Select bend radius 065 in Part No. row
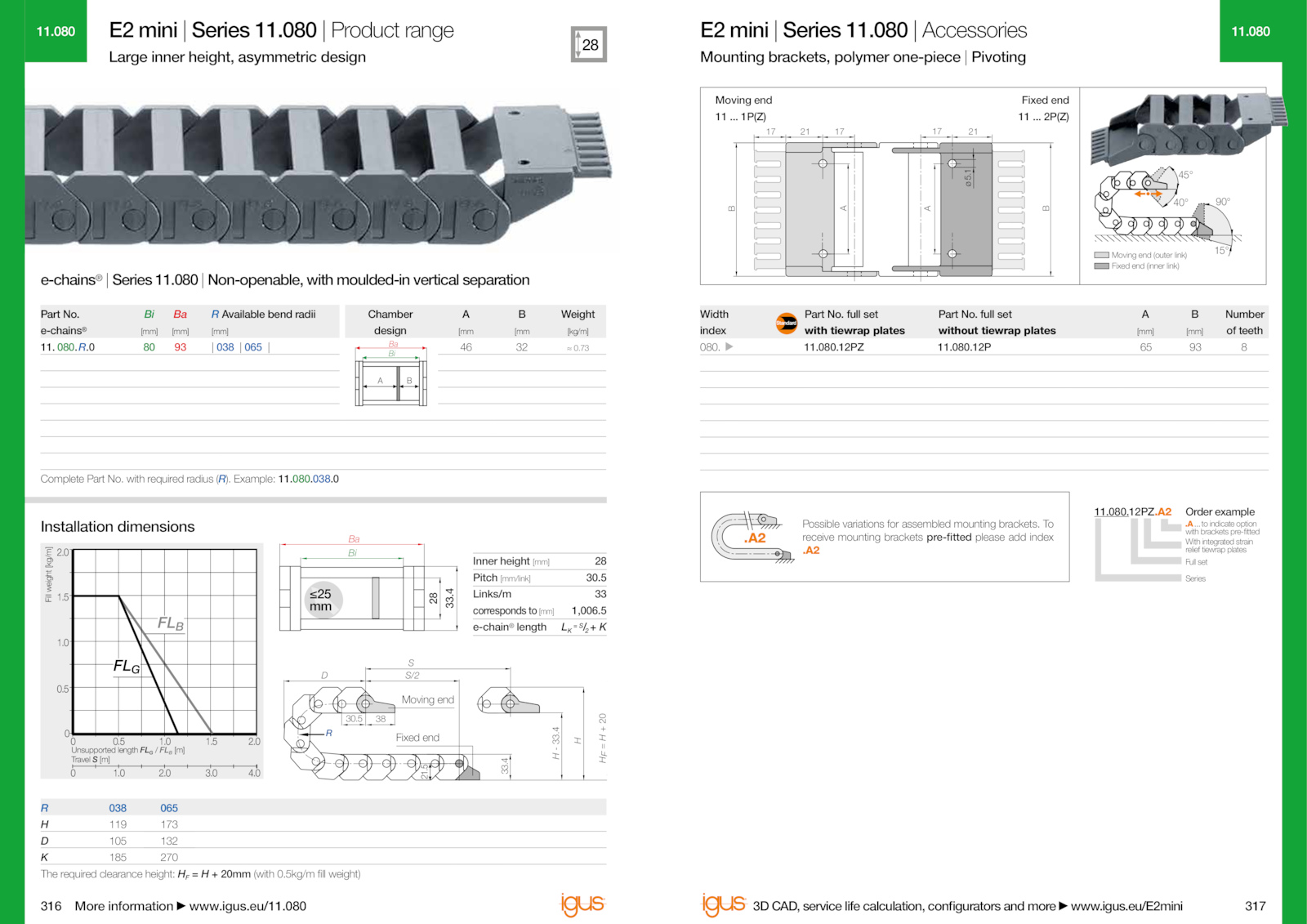The height and width of the screenshot is (924, 1307). click(253, 347)
